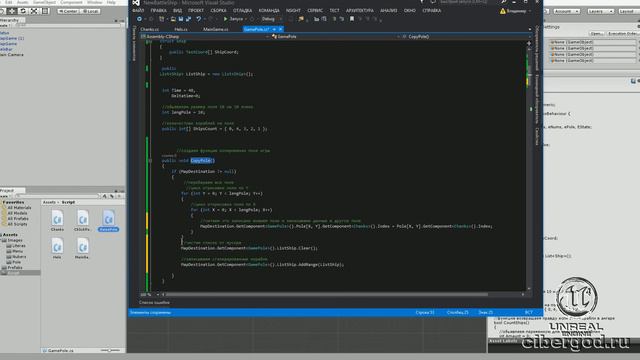This screenshot has width=640, height=360.
Task: Open the ОКНО menu in Visual Studio
Action: click(x=410, y=11)
